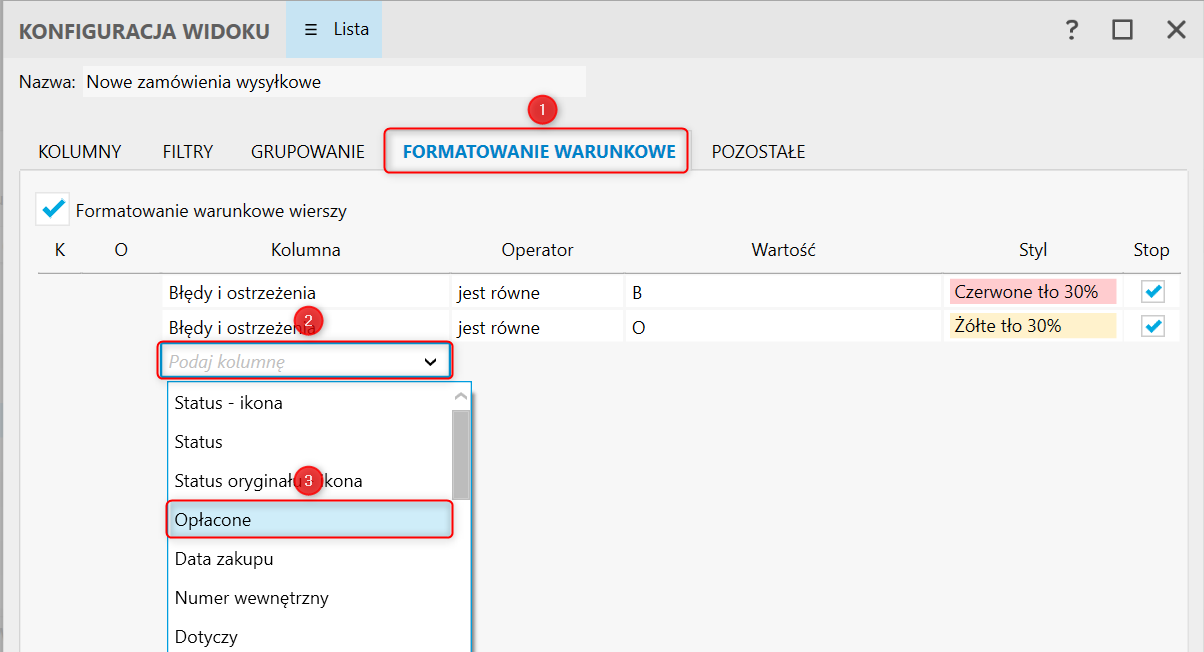The width and height of the screenshot is (1204, 652).
Task: Click the Czerwone tło 30% style swatch
Action: [1032, 292]
